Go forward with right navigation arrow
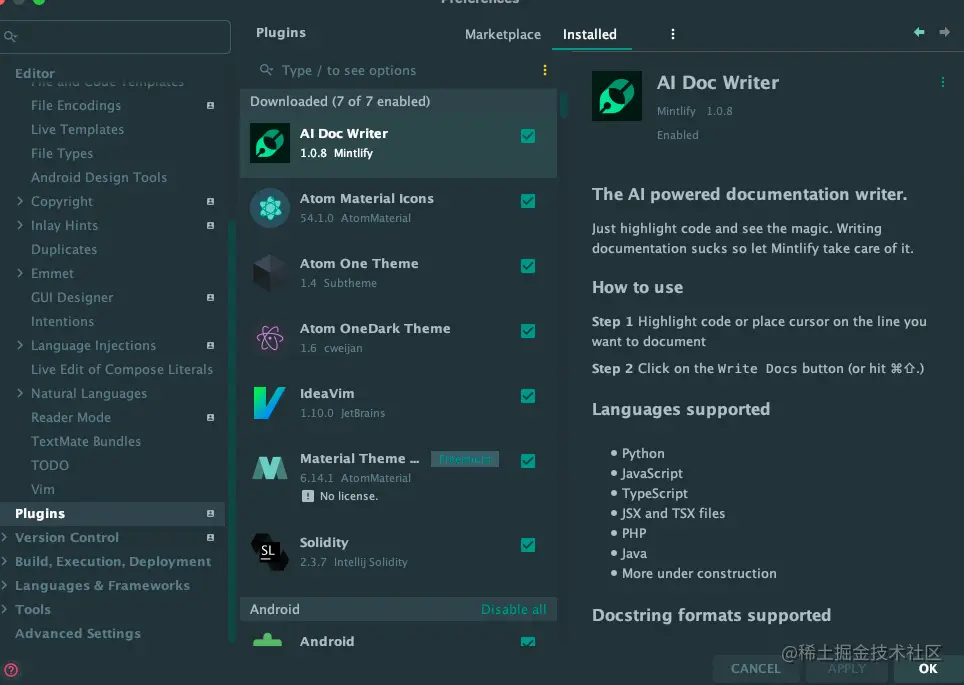 pos(944,32)
